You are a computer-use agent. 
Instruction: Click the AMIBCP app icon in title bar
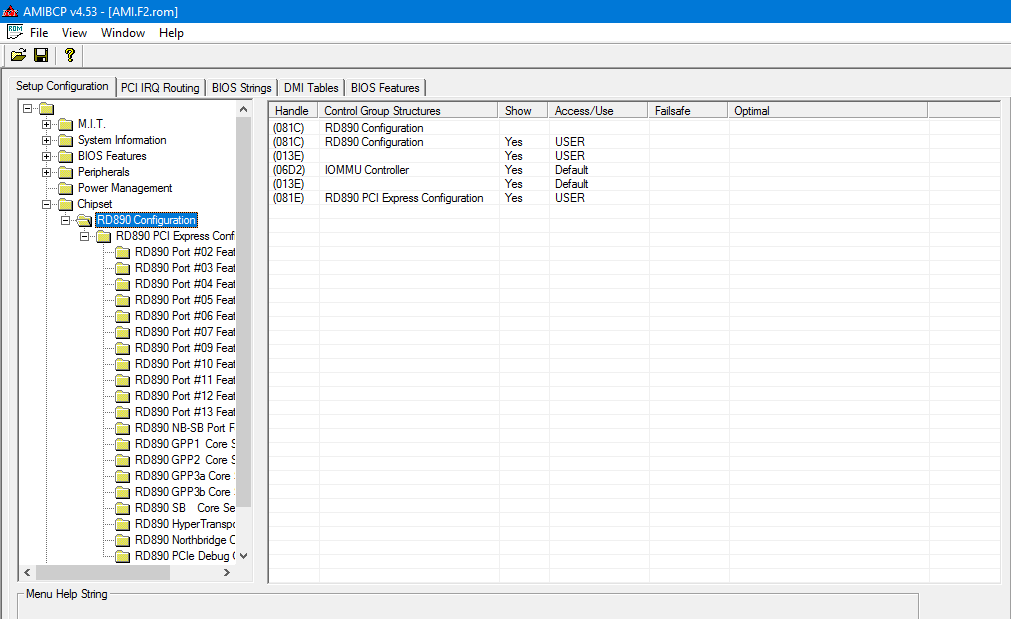pyautogui.click(x=10, y=11)
